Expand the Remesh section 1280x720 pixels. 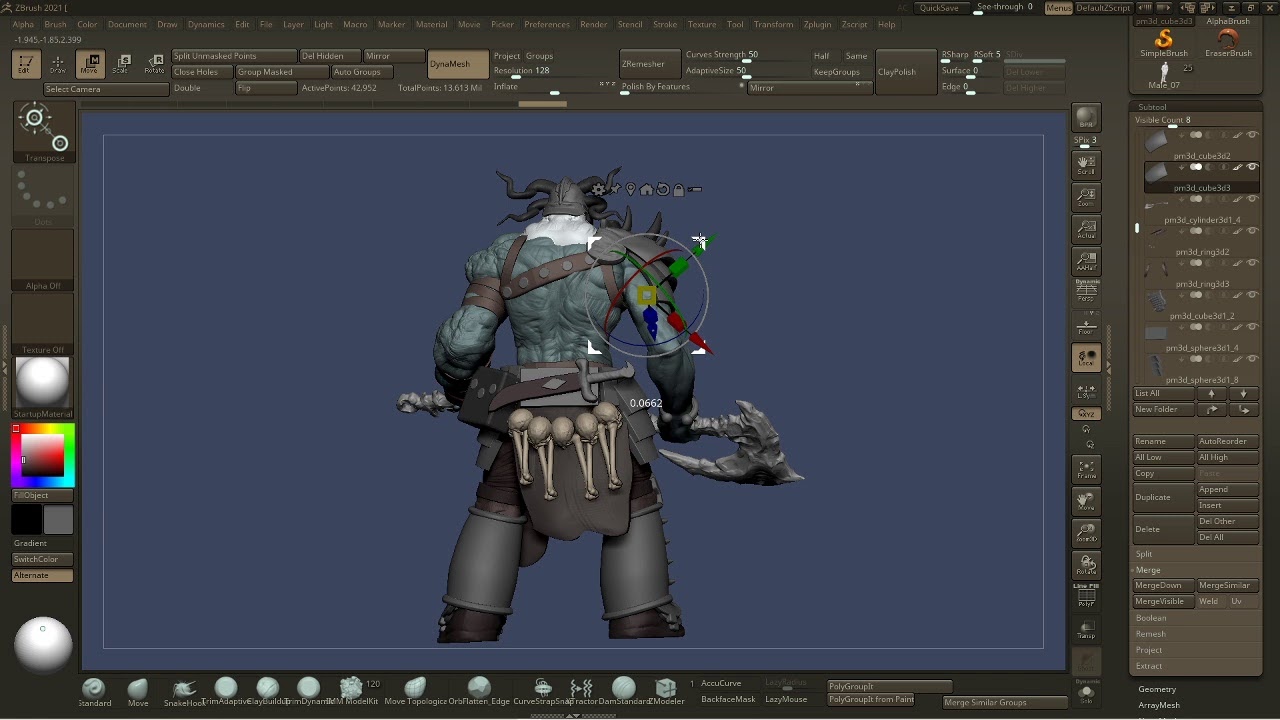(1151, 634)
